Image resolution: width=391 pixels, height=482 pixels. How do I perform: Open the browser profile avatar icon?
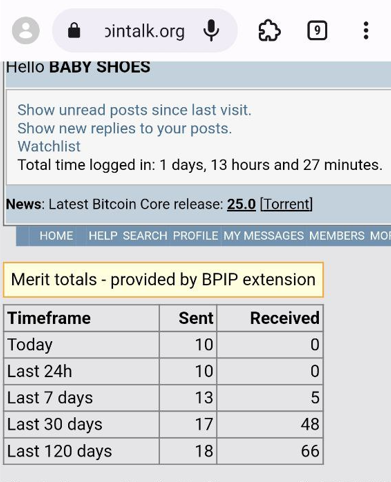pos(26,31)
